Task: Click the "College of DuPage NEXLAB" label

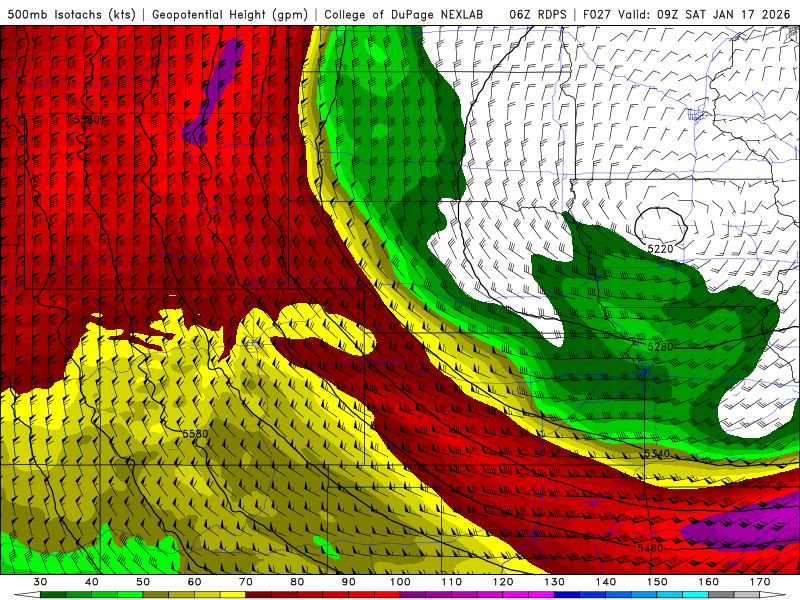Action: point(404,14)
